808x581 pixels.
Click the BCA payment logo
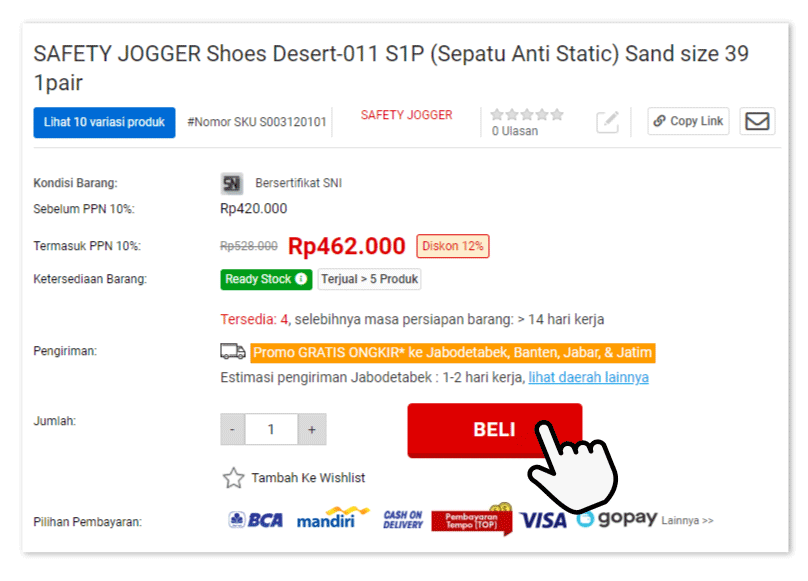point(256,520)
